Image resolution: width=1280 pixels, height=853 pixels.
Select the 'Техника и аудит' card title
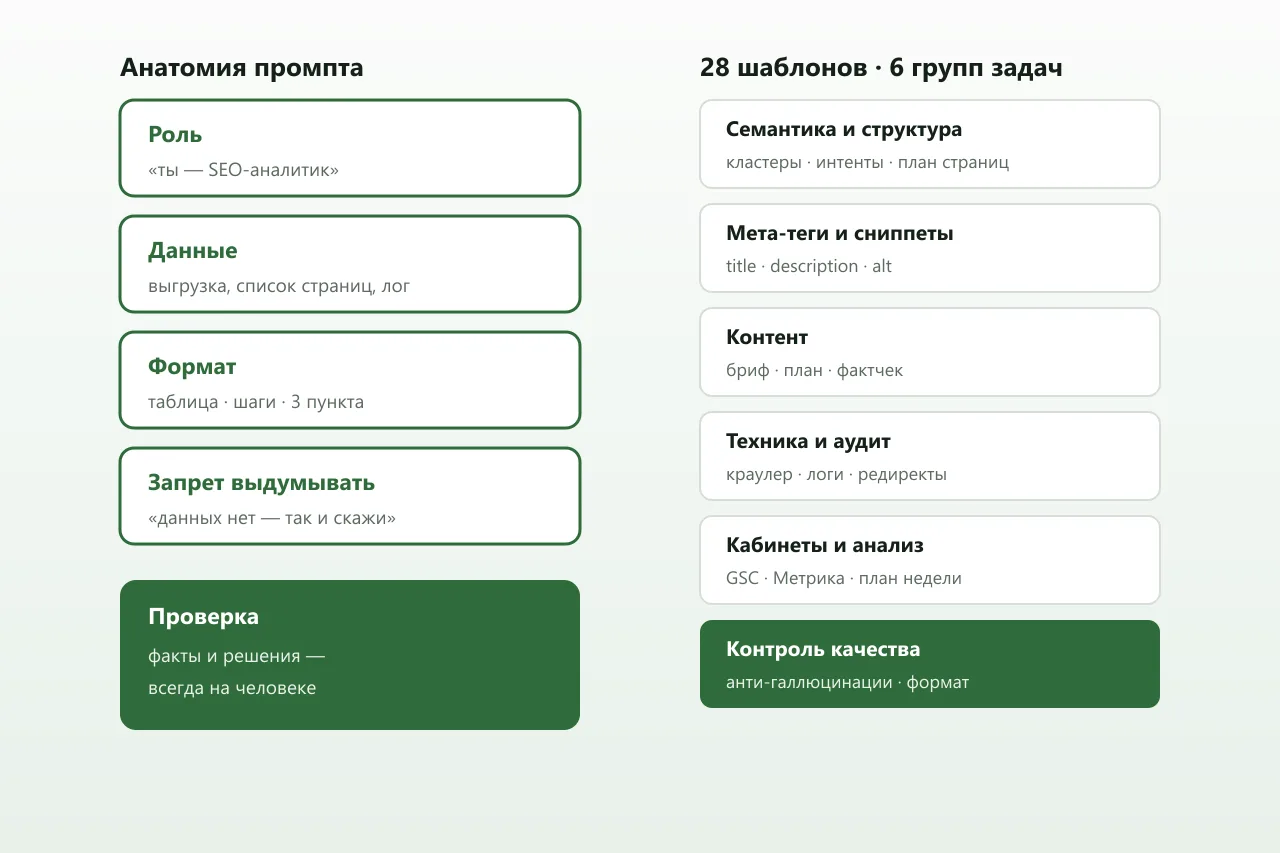click(808, 441)
